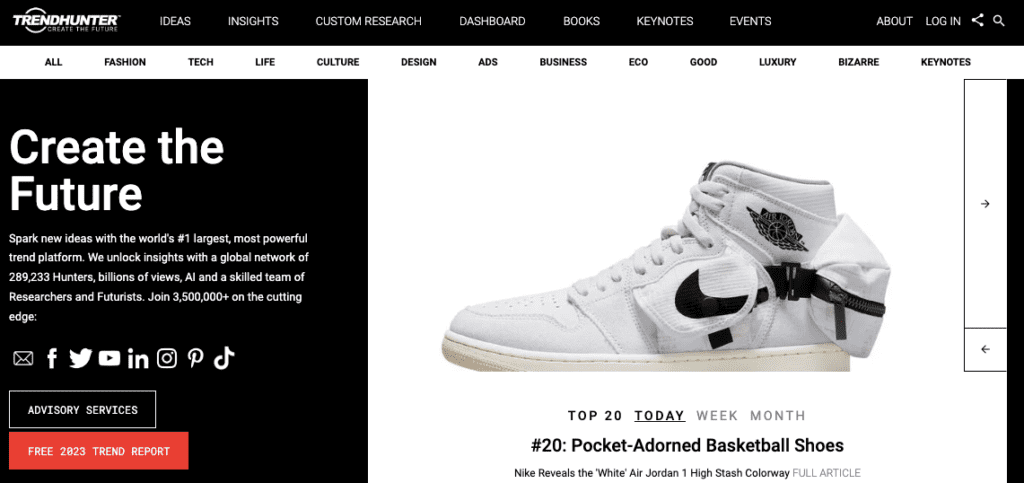1024x483 pixels.
Task: Open the Facebook social icon
Action: coord(52,358)
